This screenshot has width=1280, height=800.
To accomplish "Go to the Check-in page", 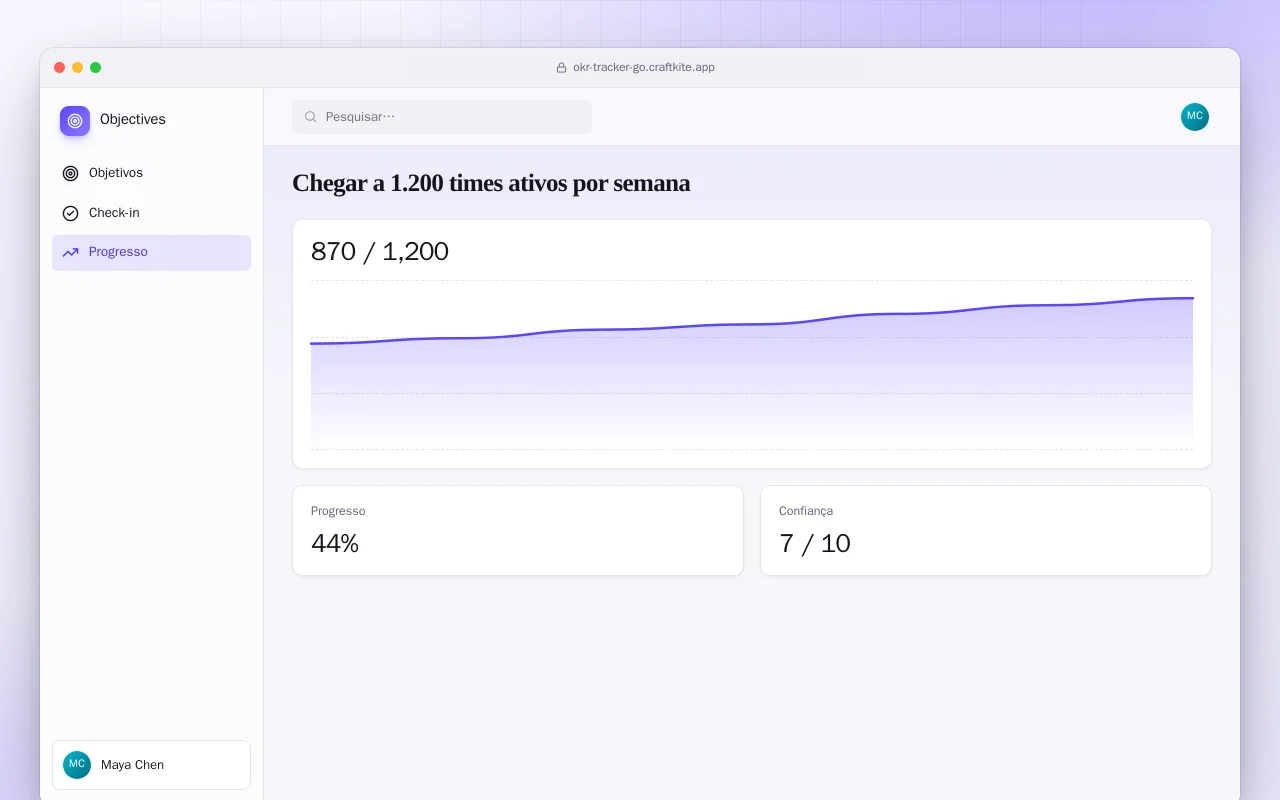I will (151, 213).
